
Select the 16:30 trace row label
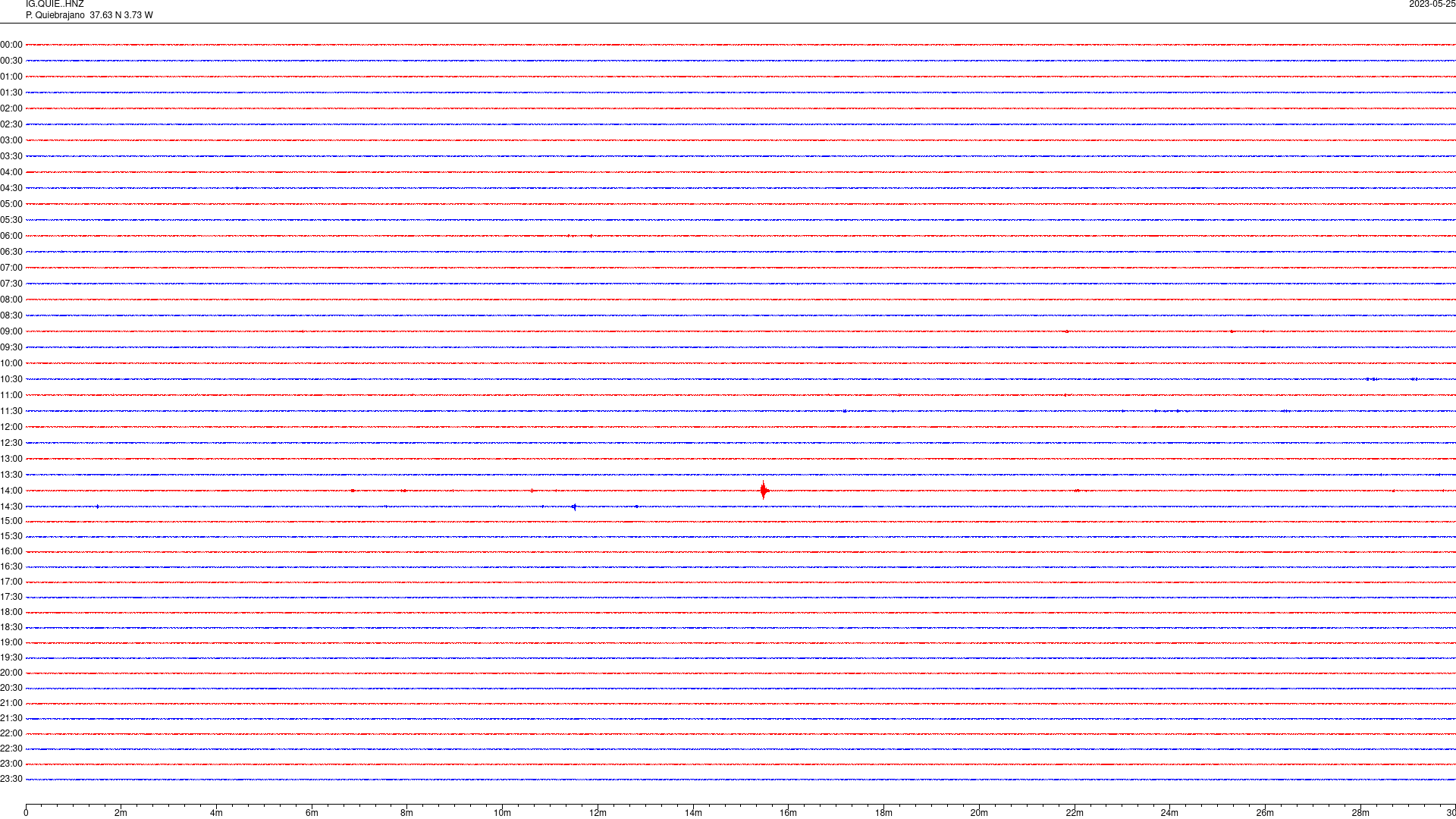click(11, 566)
